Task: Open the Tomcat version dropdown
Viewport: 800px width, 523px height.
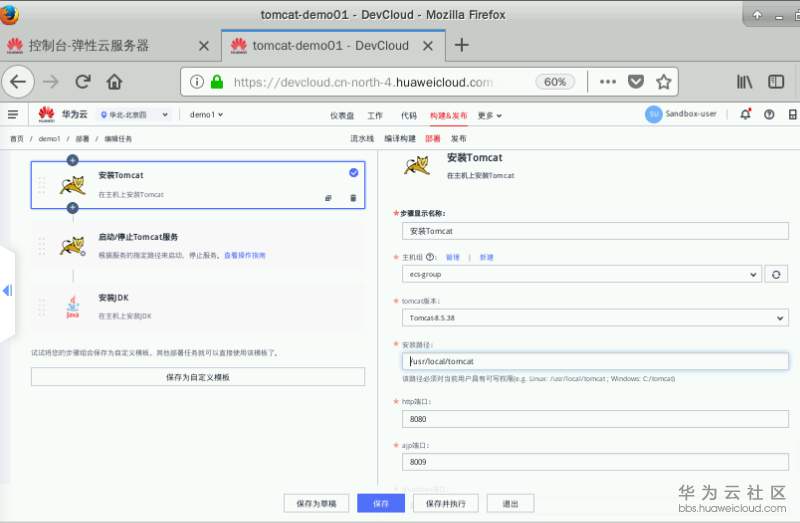Action: tap(595, 318)
